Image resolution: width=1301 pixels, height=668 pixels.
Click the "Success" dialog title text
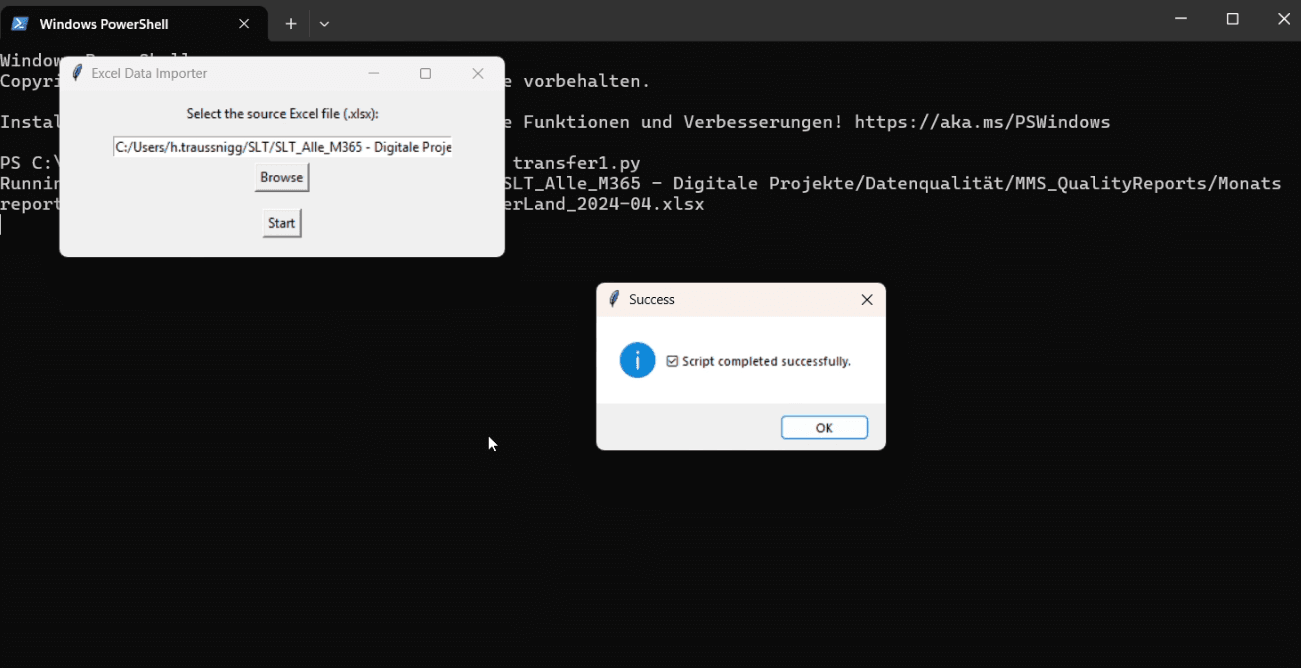point(652,299)
